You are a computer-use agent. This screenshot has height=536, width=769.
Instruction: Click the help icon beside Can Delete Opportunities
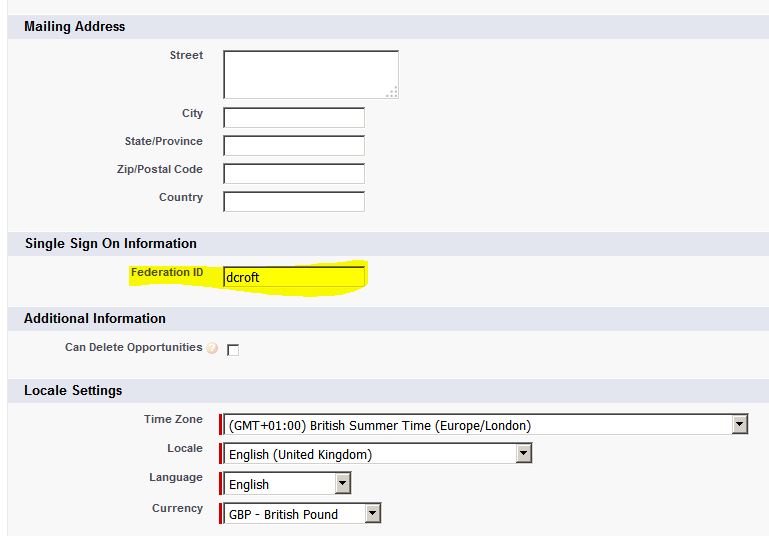pyautogui.click(x=212, y=349)
